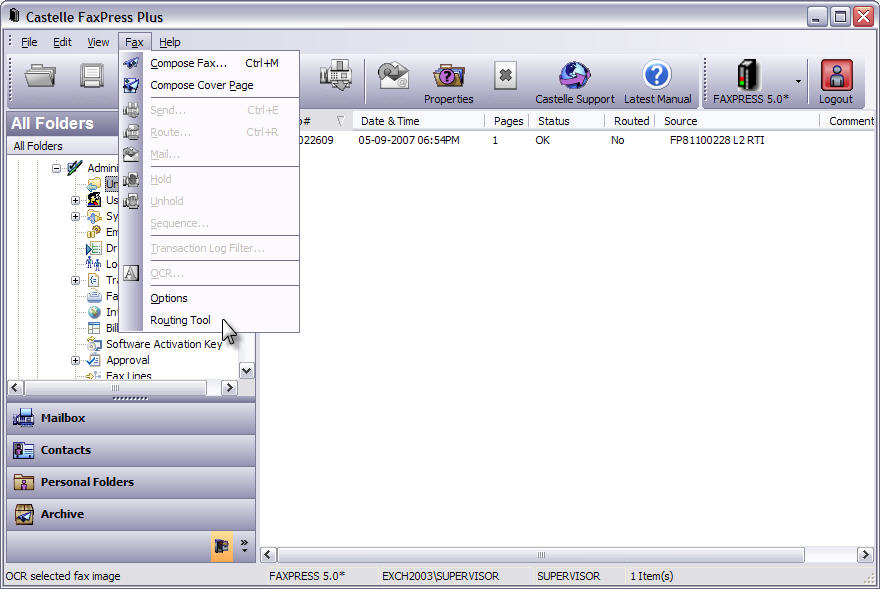Select the fax row dated 05-09-2007 06:54PM
880x589 pixels.
pos(567,140)
